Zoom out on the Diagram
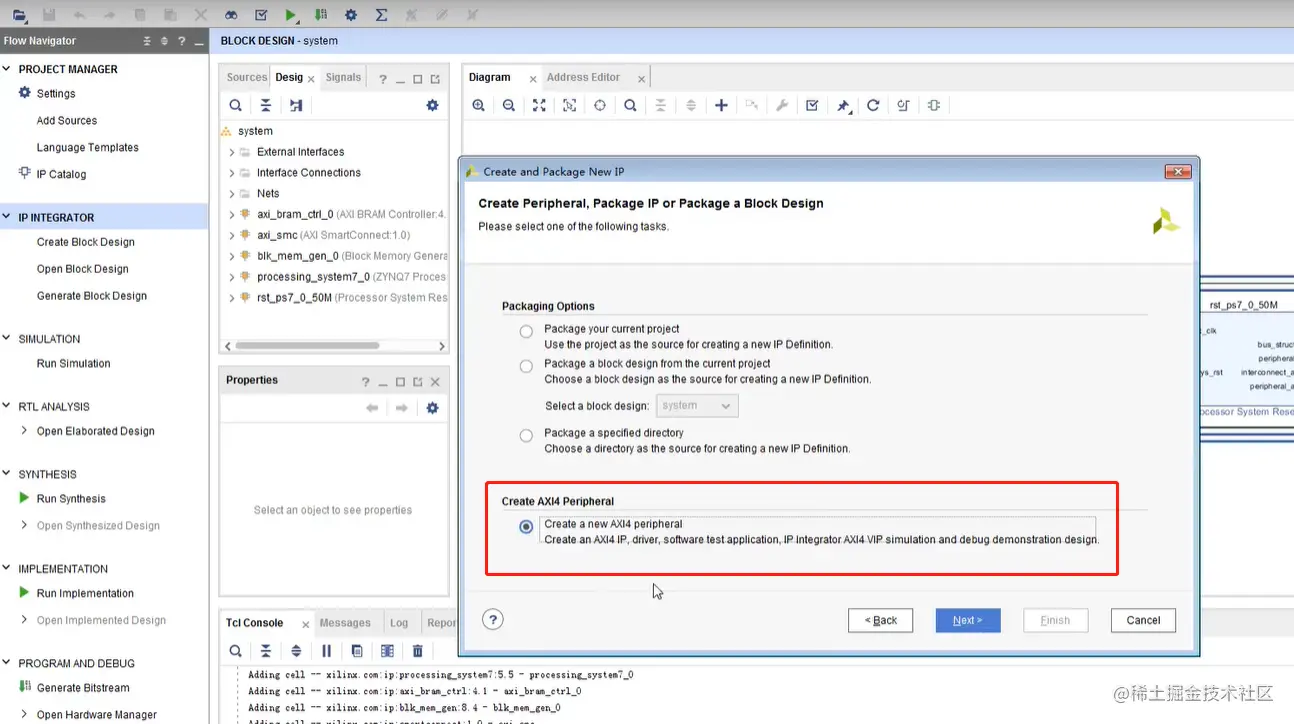The width and height of the screenshot is (1294, 724). [x=509, y=105]
